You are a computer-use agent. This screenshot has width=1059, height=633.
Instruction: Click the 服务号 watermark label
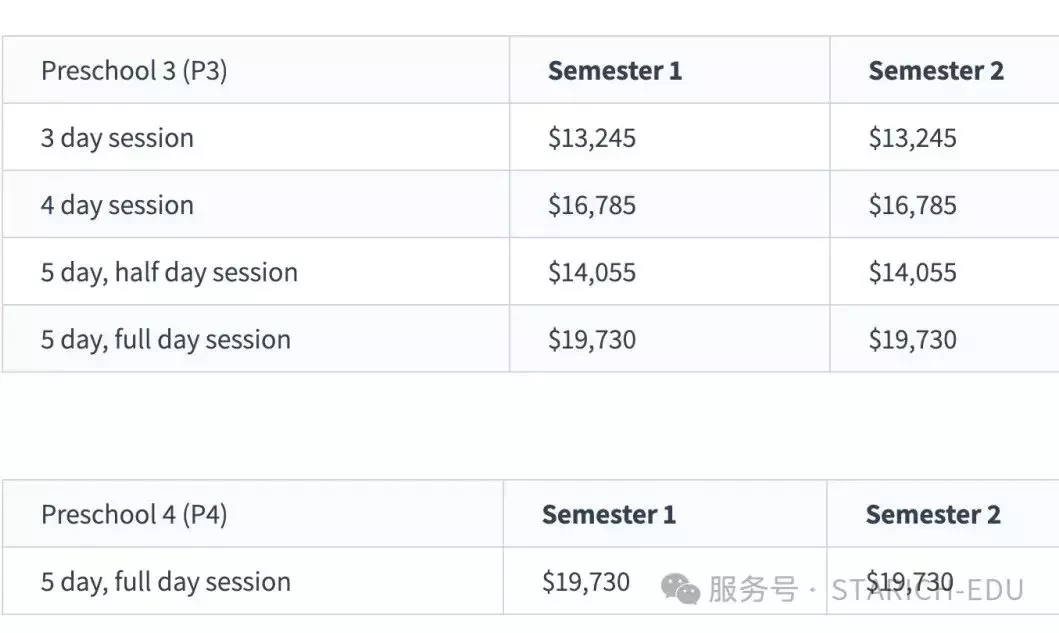pos(753,589)
